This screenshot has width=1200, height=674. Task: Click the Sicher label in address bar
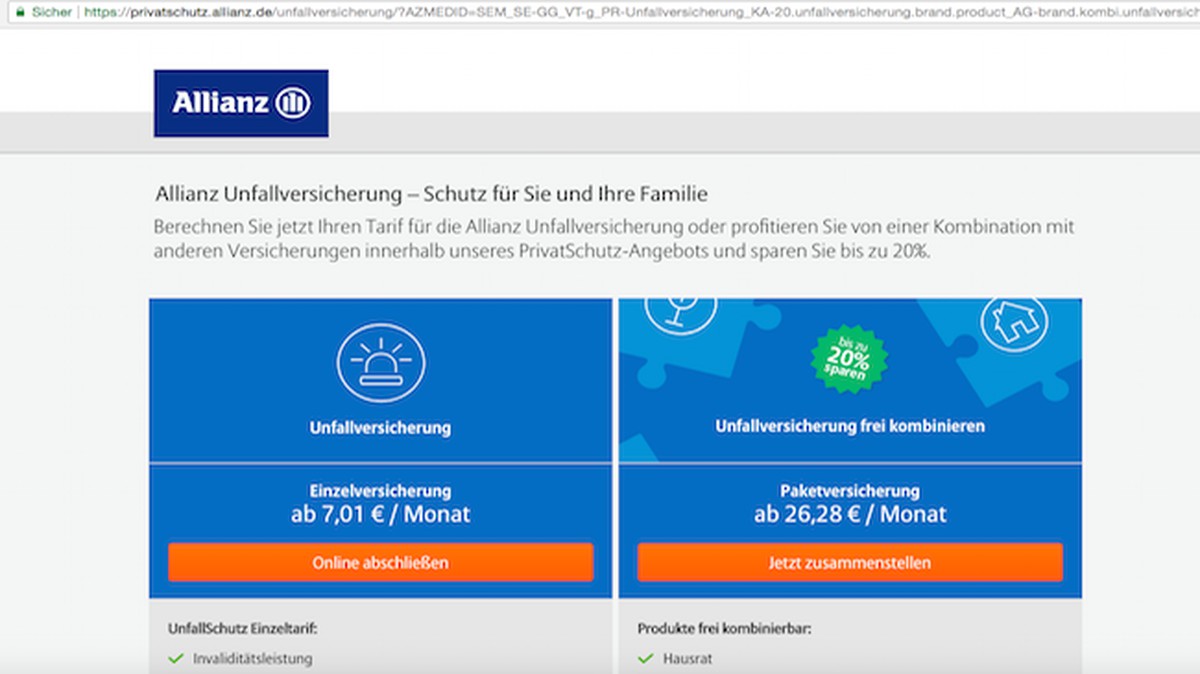tap(52, 12)
